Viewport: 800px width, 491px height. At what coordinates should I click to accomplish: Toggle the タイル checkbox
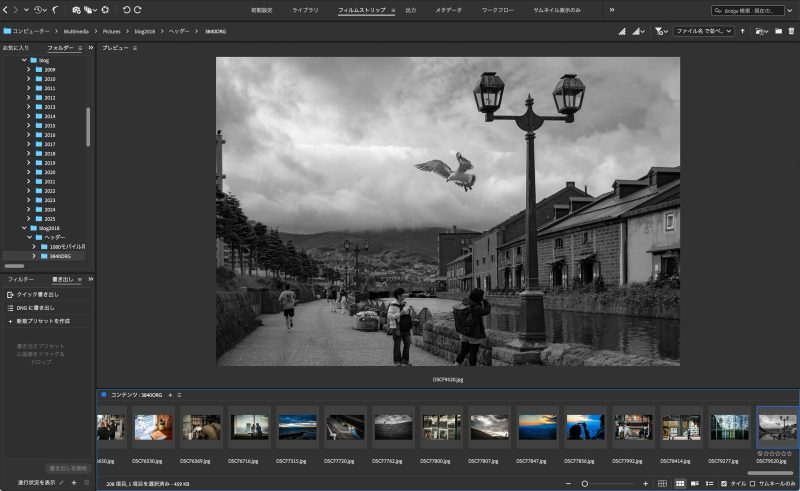pos(725,483)
